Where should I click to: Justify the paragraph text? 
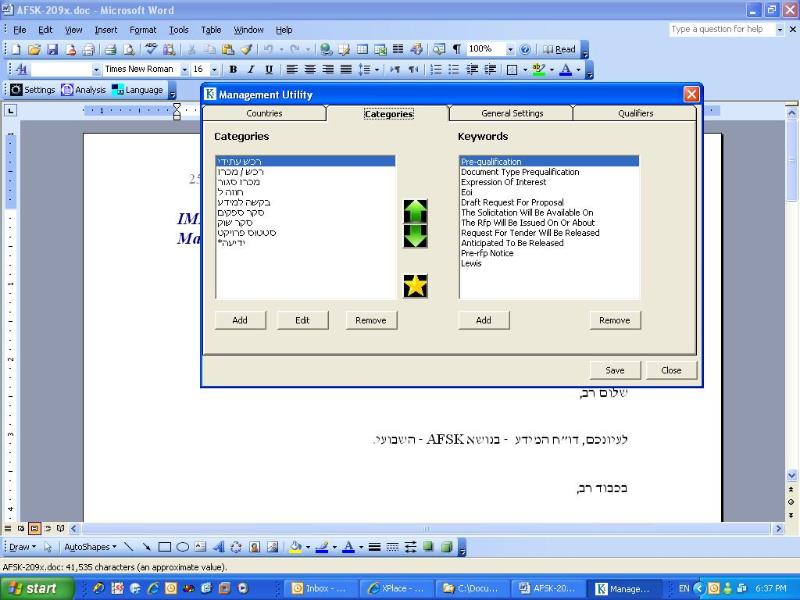point(346,69)
